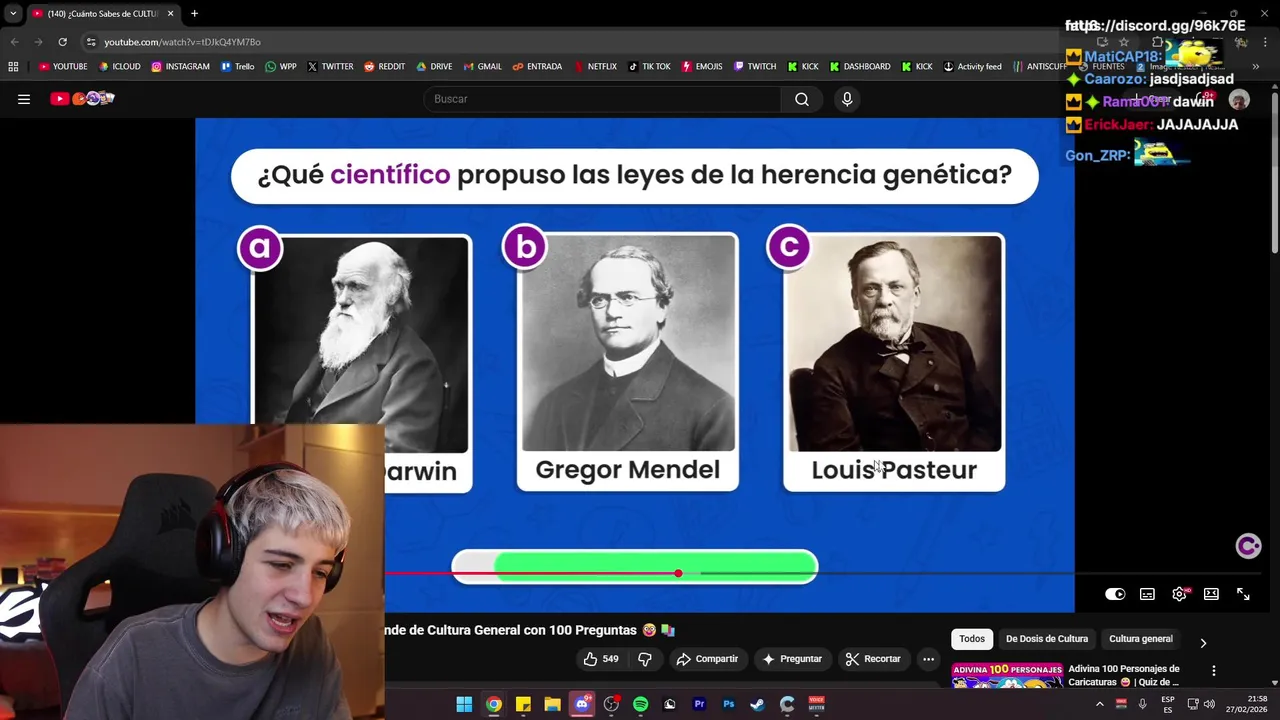This screenshot has width=1280, height=720.
Task: Open the Windows Start menu
Action: click(464, 704)
